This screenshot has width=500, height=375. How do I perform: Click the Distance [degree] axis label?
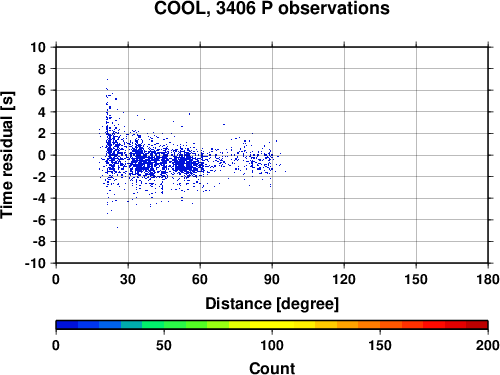[x=272, y=304]
